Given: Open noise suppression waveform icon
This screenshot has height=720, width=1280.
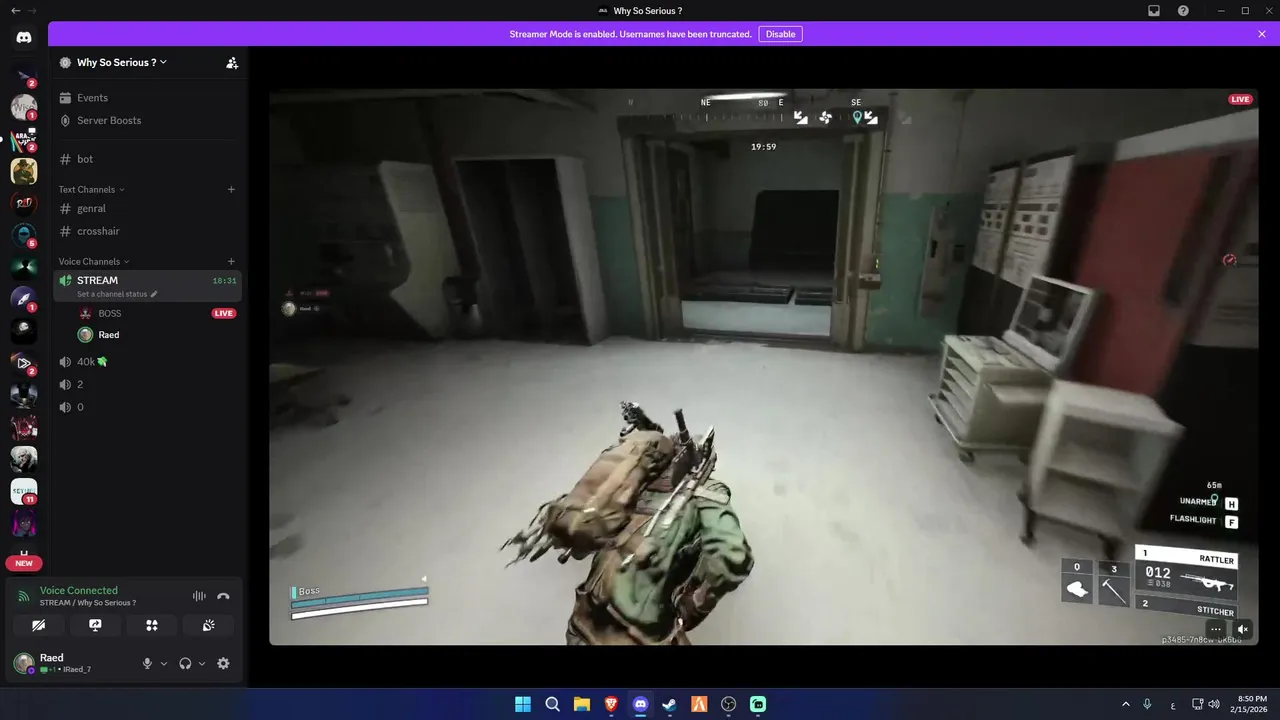Looking at the screenshot, I should pyautogui.click(x=199, y=596).
